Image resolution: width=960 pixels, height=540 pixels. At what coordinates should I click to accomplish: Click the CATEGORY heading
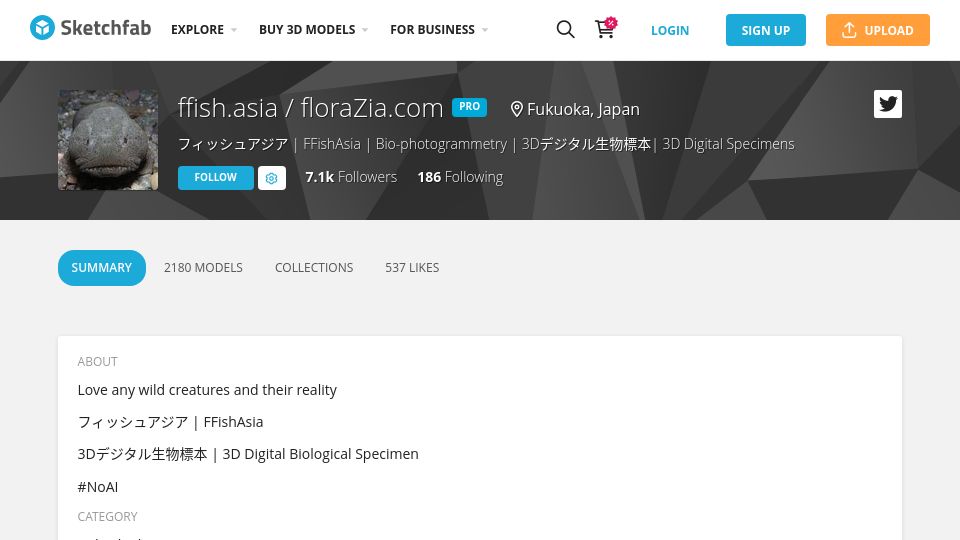[x=107, y=516]
